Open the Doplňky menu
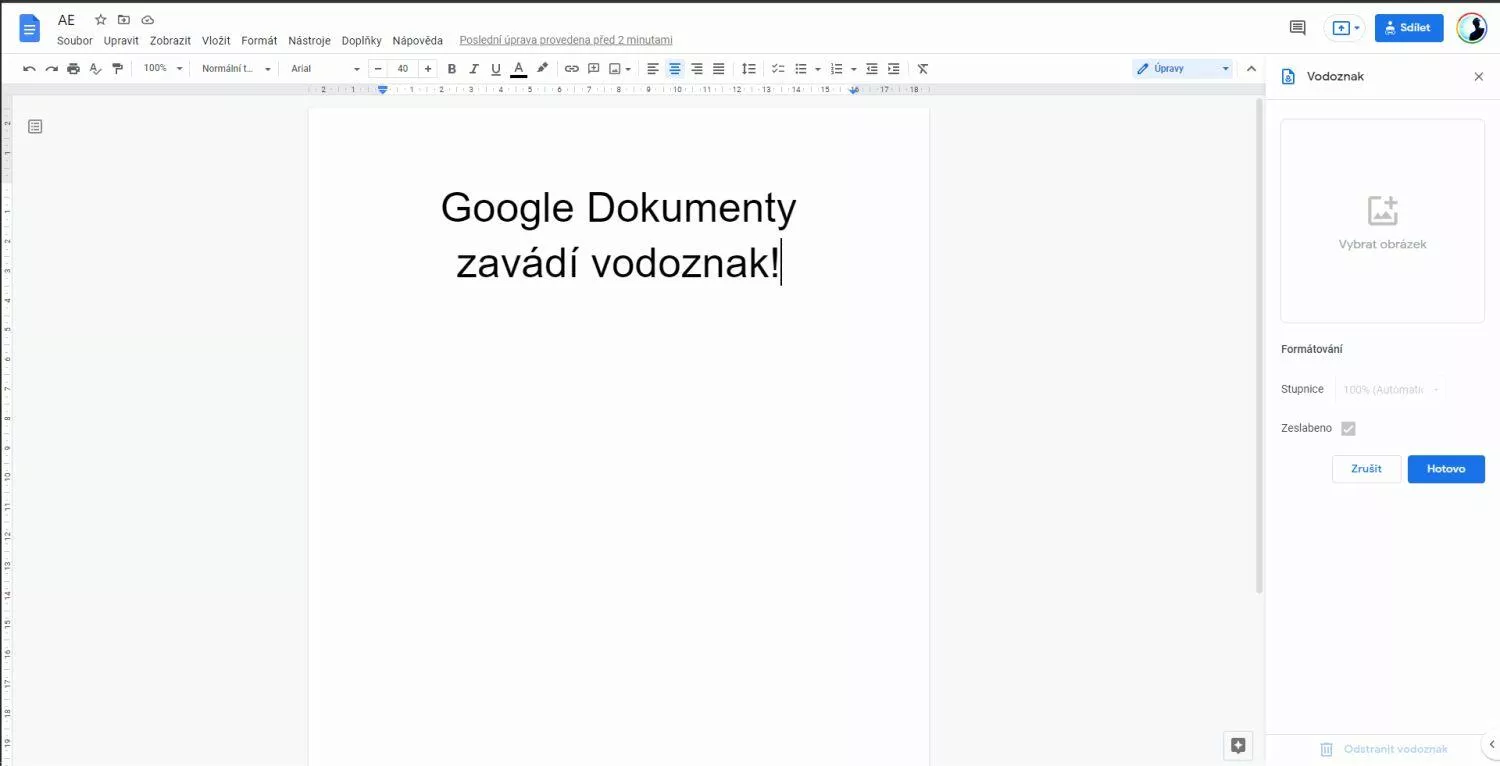 [361, 41]
